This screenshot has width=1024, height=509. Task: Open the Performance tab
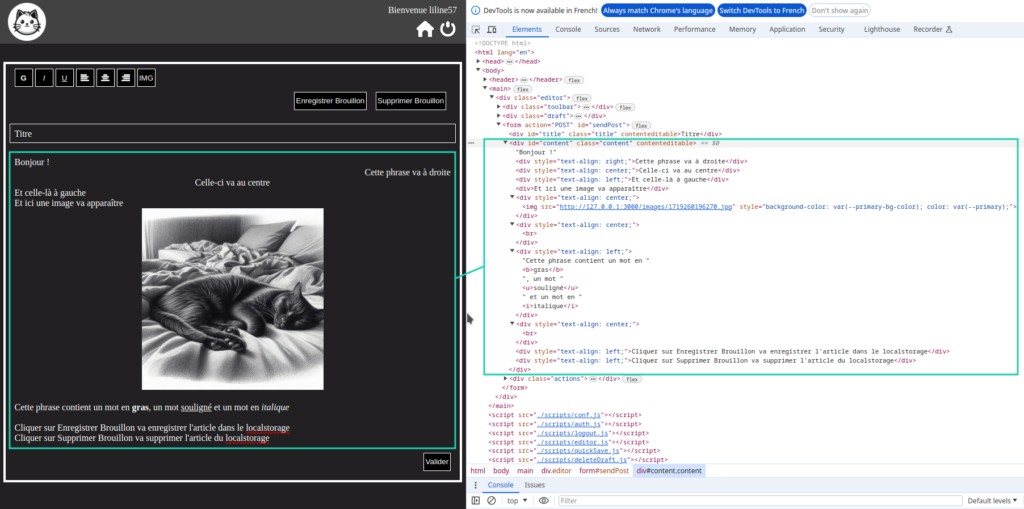[x=694, y=29]
